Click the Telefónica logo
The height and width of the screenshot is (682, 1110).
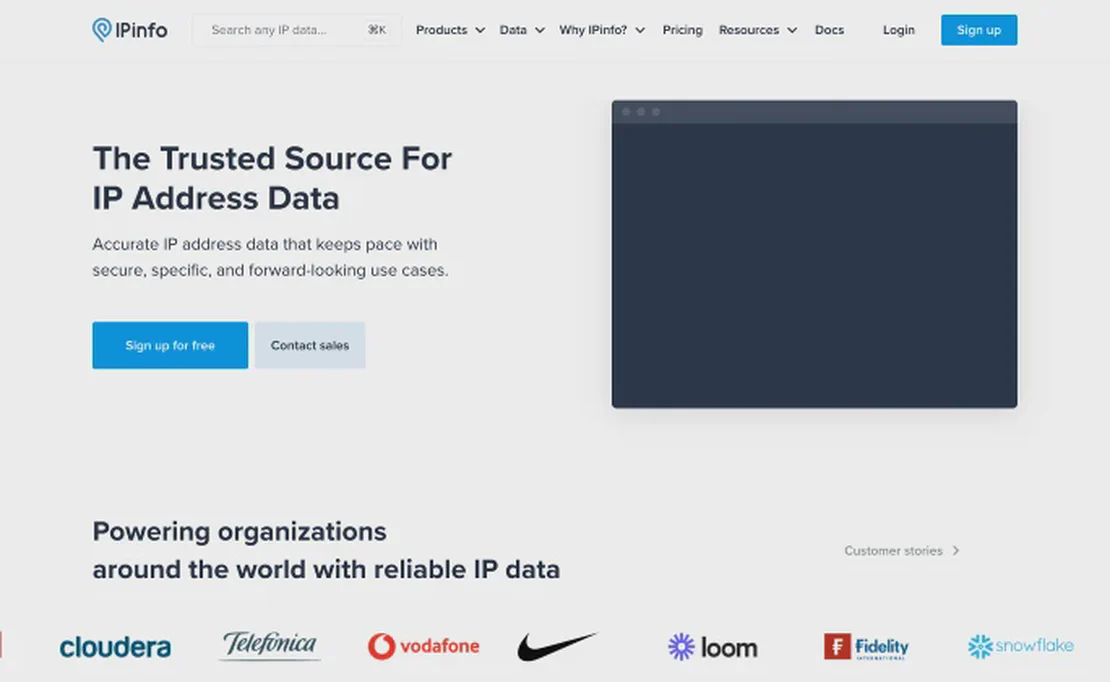click(270, 645)
